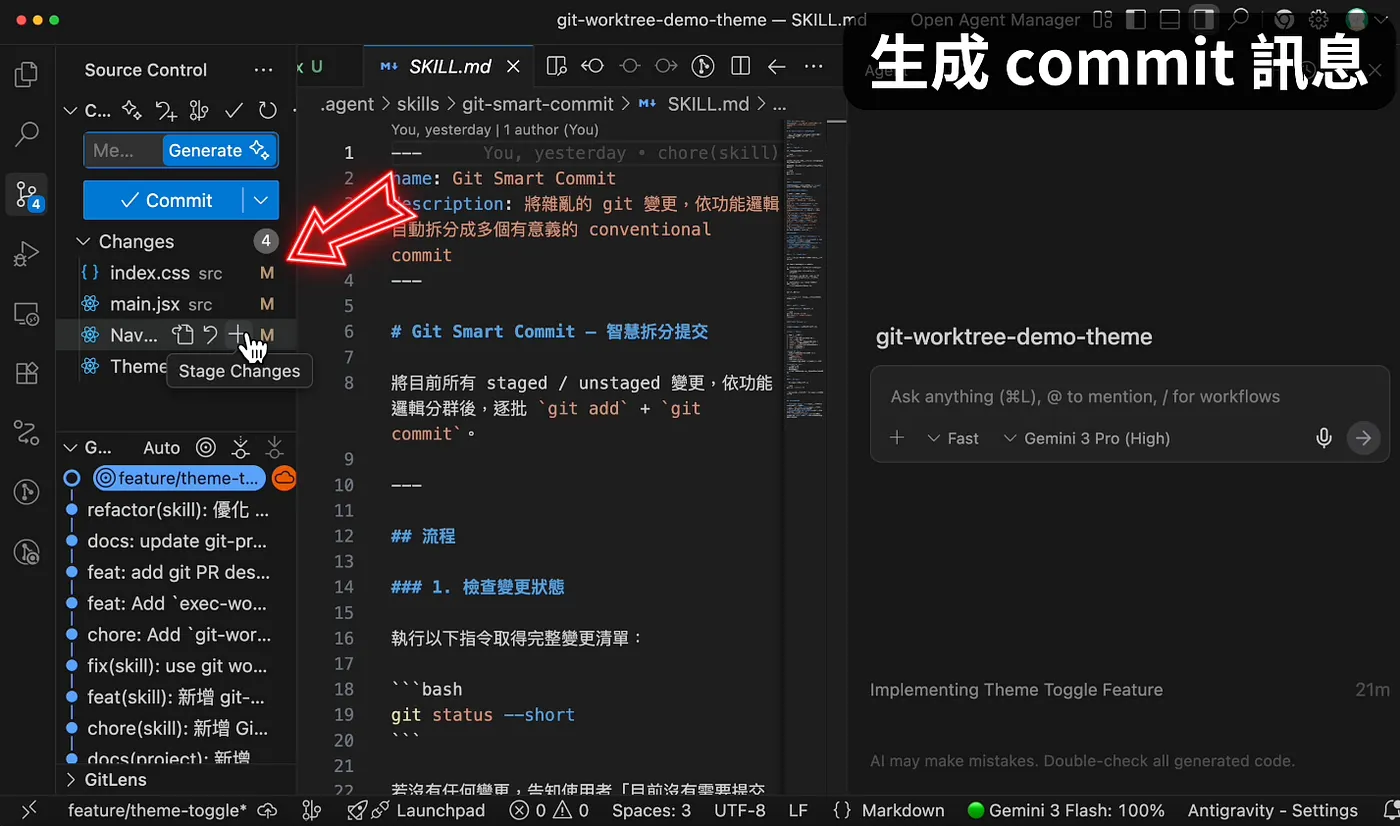The image size is (1400, 826).
Task: Toggle the bottom panel layout icon
Action: (x=1169, y=19)
